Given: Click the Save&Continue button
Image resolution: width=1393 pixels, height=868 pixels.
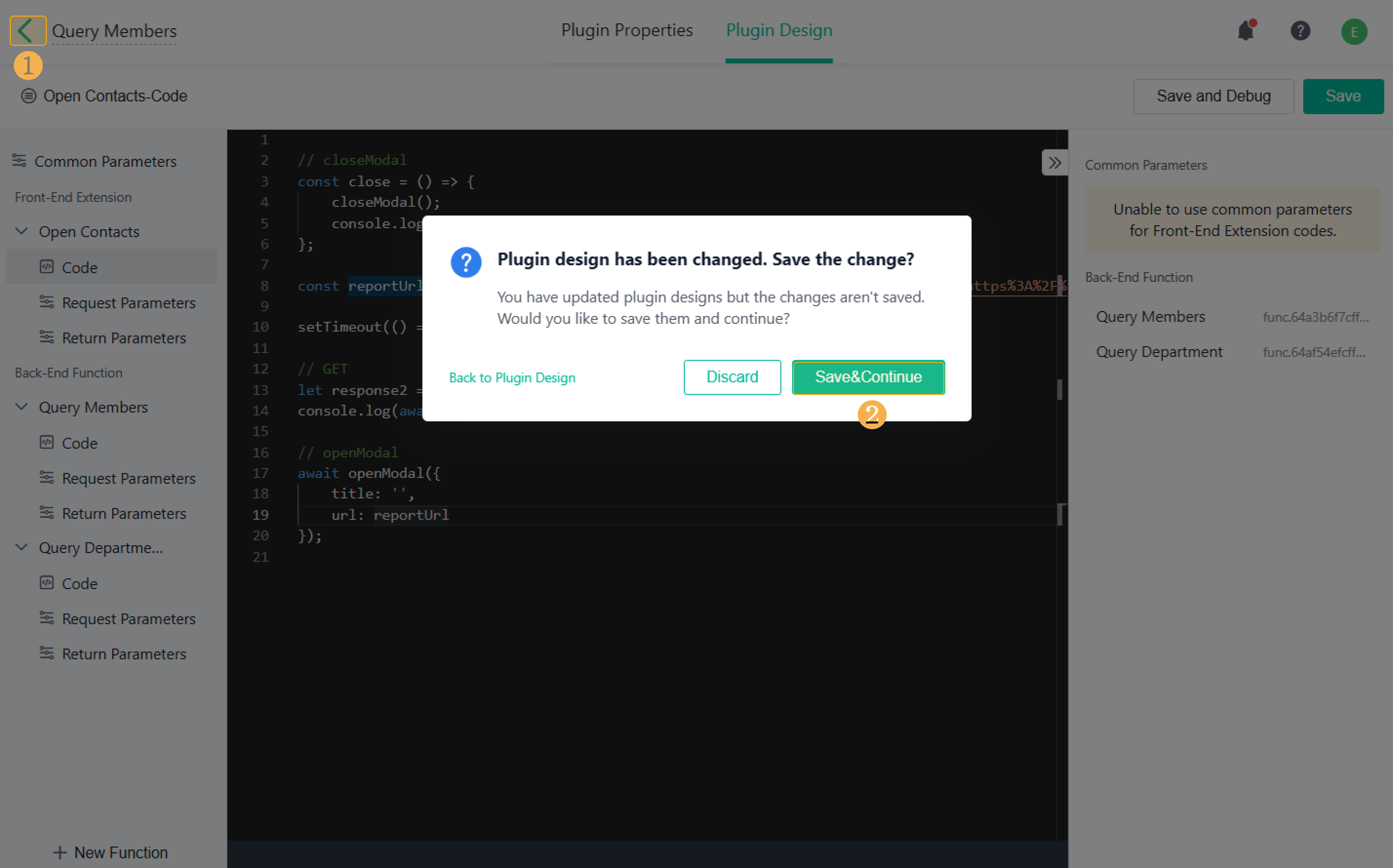Looking at the screenshot, I should point(868,377).
